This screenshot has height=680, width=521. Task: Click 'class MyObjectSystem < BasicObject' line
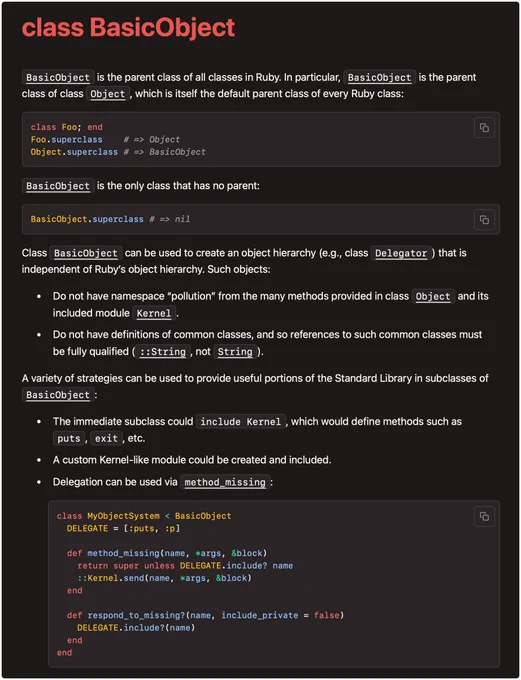coord(144,516)
